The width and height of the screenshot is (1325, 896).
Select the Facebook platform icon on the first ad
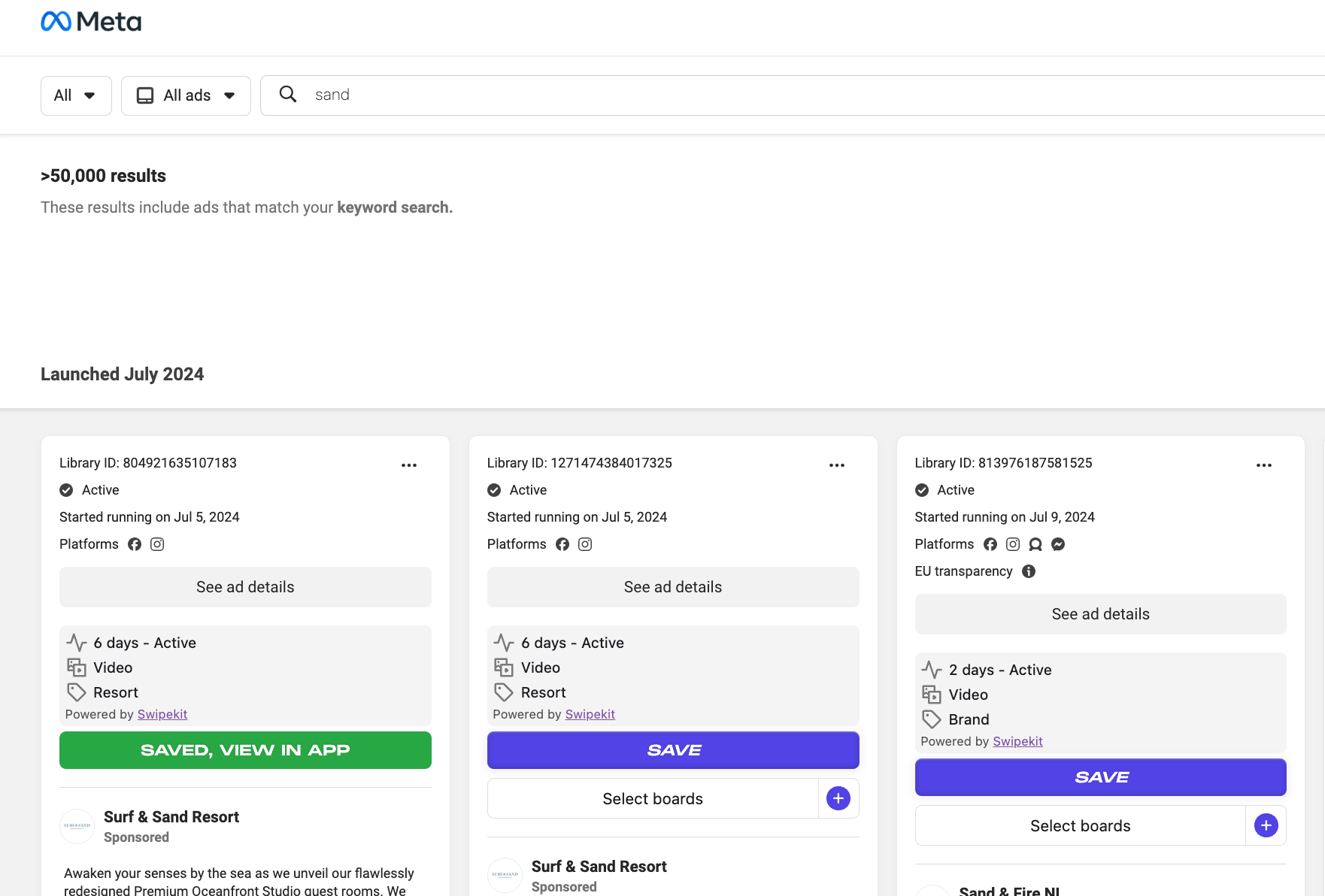coord(135,543)
